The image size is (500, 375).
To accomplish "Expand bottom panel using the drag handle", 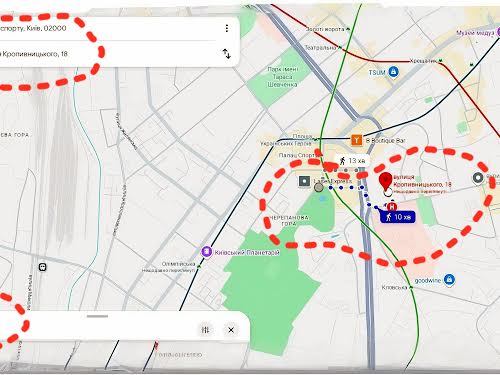I will 97,316.
